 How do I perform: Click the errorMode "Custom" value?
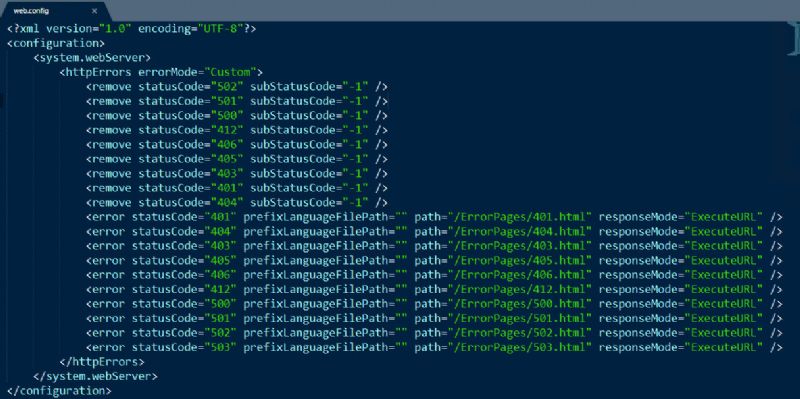click(231, 72)
